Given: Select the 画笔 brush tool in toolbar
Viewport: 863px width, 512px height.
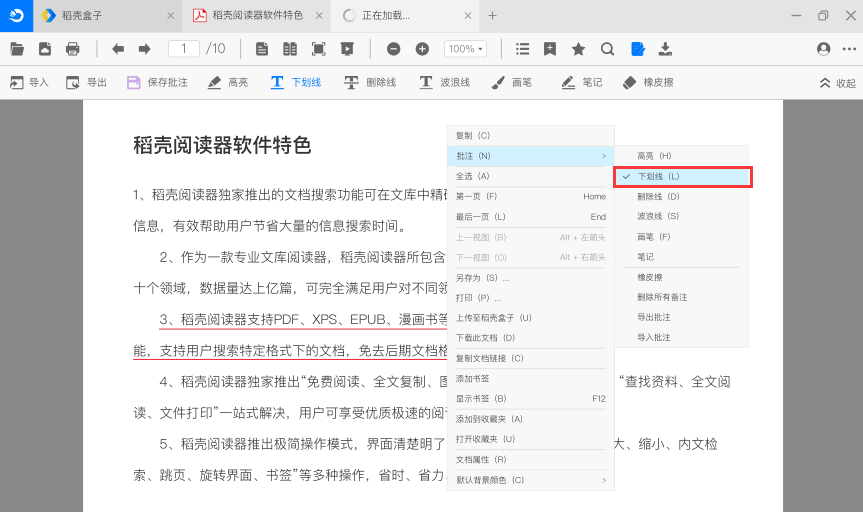Looking at the screenshot, I should pyautogui.click(x=511, y=83).
